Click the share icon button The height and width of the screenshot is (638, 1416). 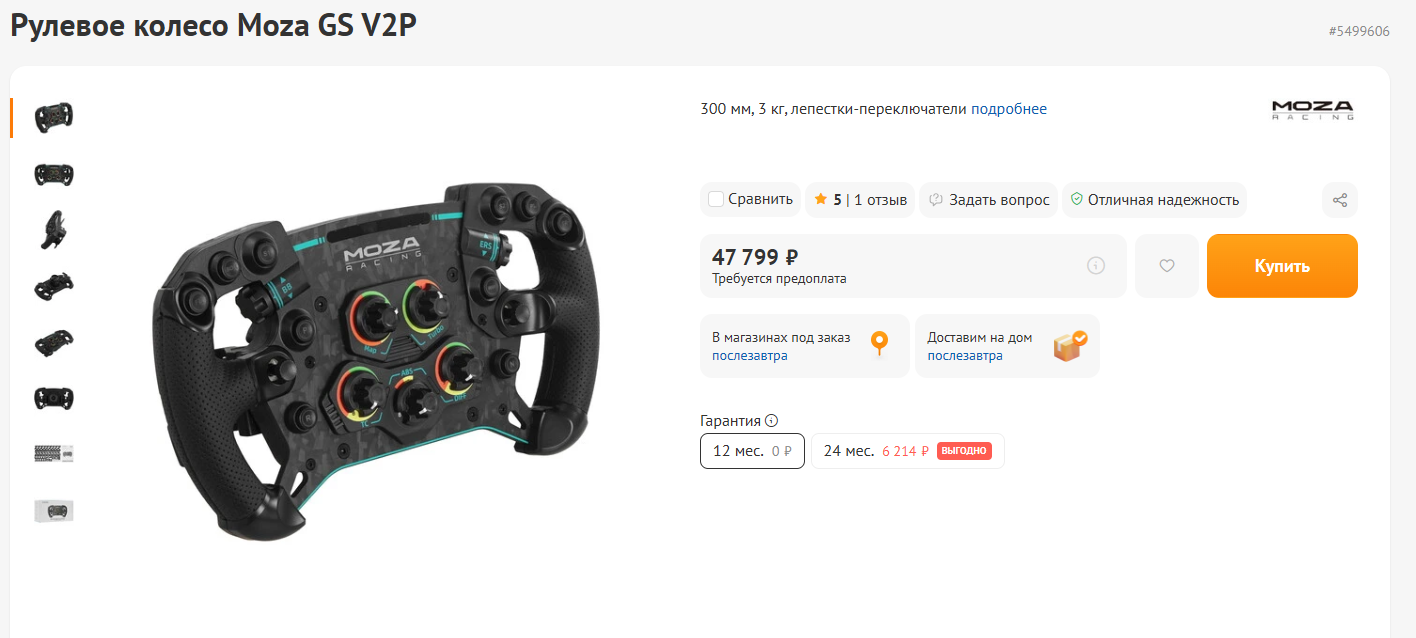pos(1340,199)
